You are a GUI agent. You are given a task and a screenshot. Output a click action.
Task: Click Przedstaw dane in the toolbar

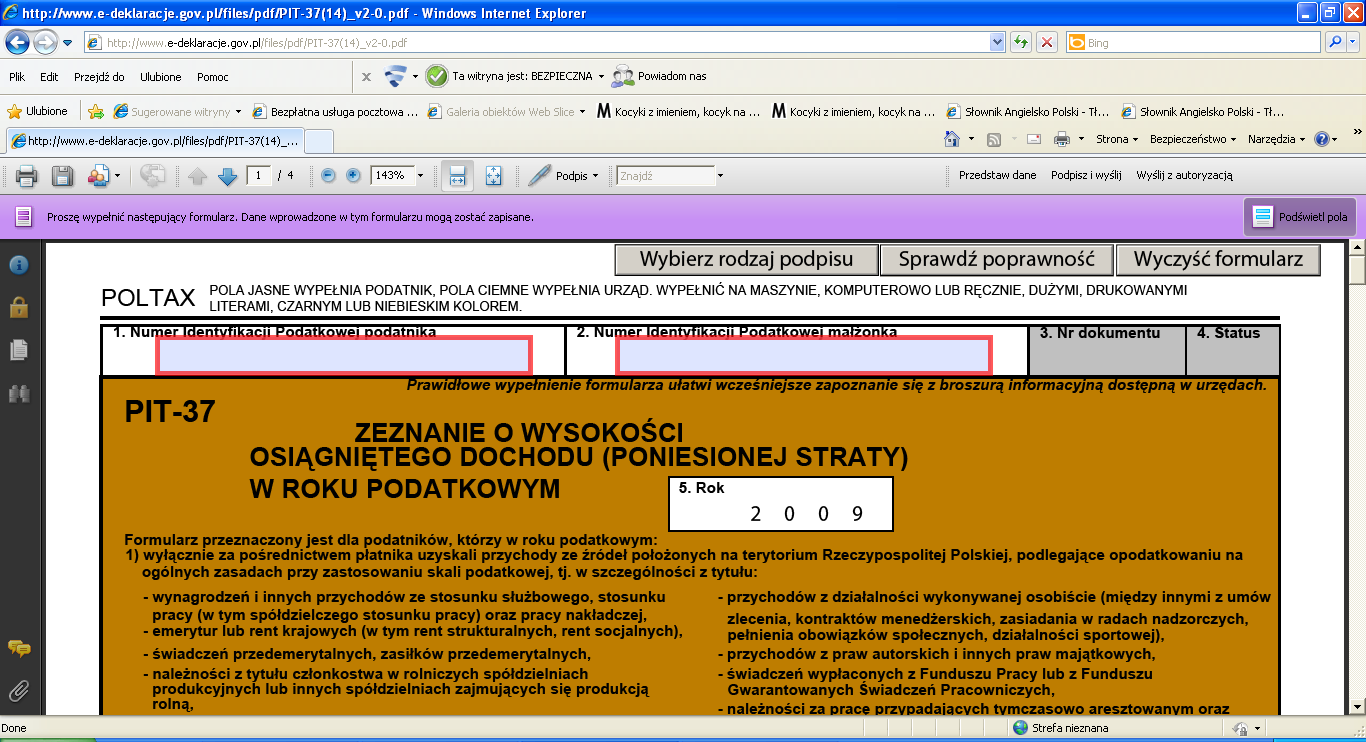coord(997,176)
